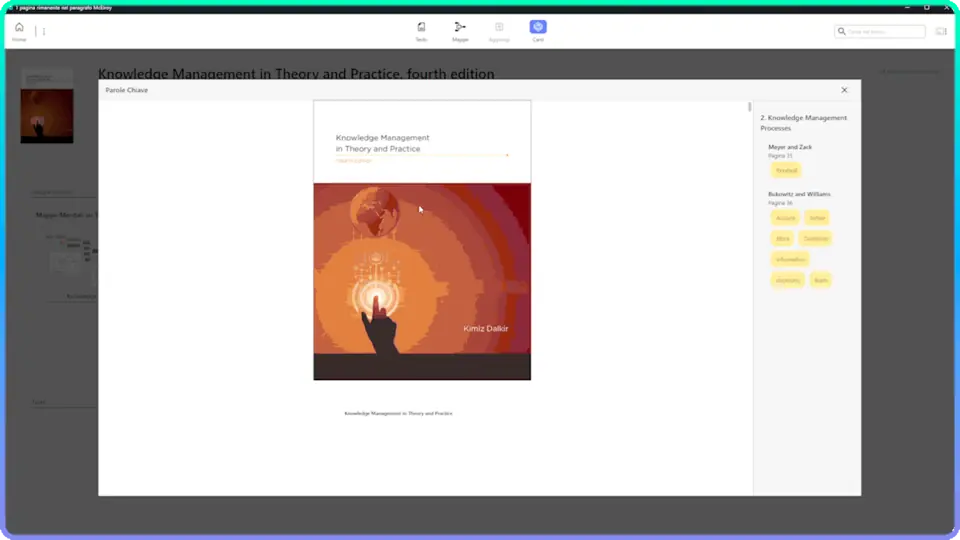Select the keyword tag under Meyer and Zack
The height and width of the screenshot is (540, 960).
[x=787, y=171]
